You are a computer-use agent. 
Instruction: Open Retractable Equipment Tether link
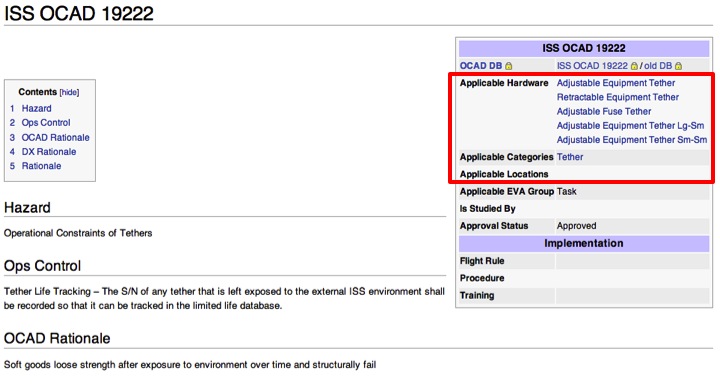(618, 97)
